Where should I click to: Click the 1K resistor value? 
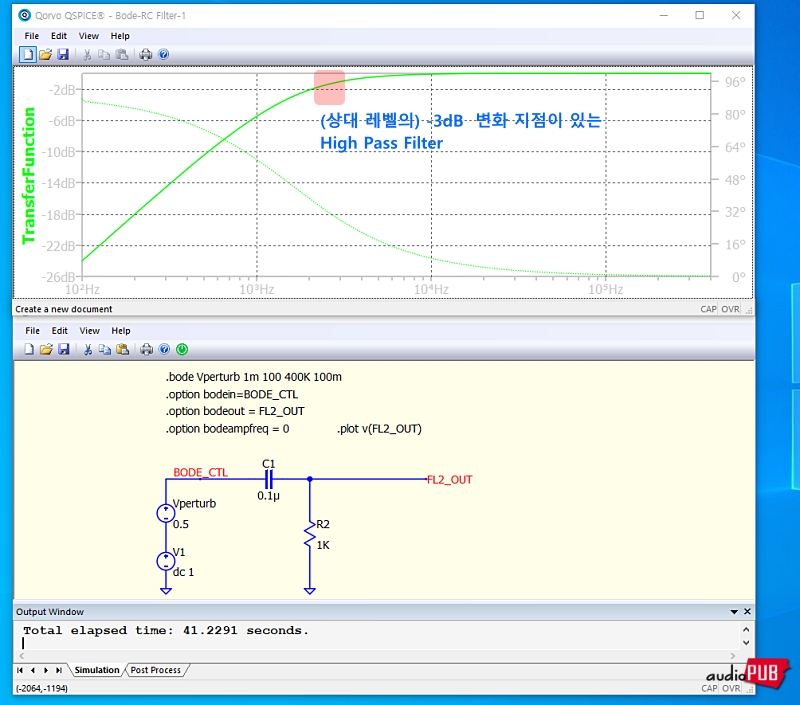click(323, 545)
